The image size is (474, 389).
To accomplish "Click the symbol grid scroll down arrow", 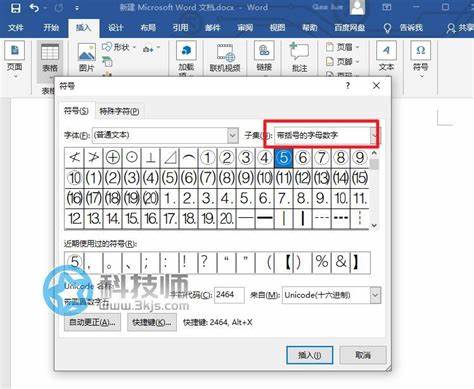I will pos(374,225).
